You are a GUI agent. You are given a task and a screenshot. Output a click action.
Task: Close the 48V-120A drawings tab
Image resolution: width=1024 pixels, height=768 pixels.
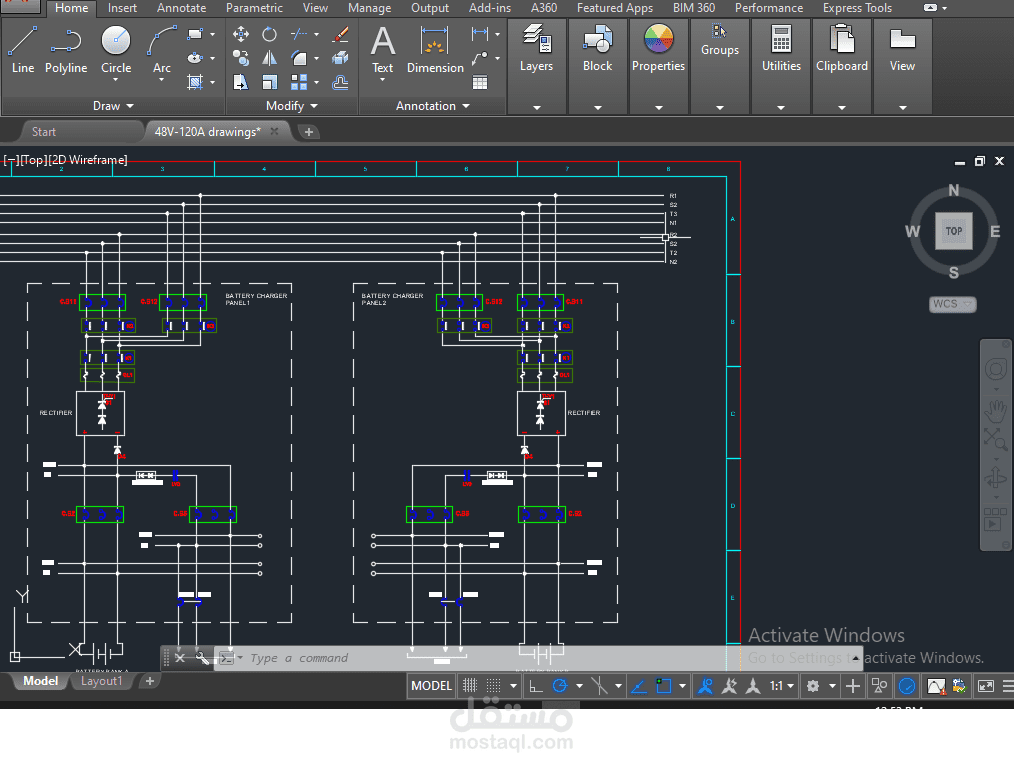pos(274,131)
